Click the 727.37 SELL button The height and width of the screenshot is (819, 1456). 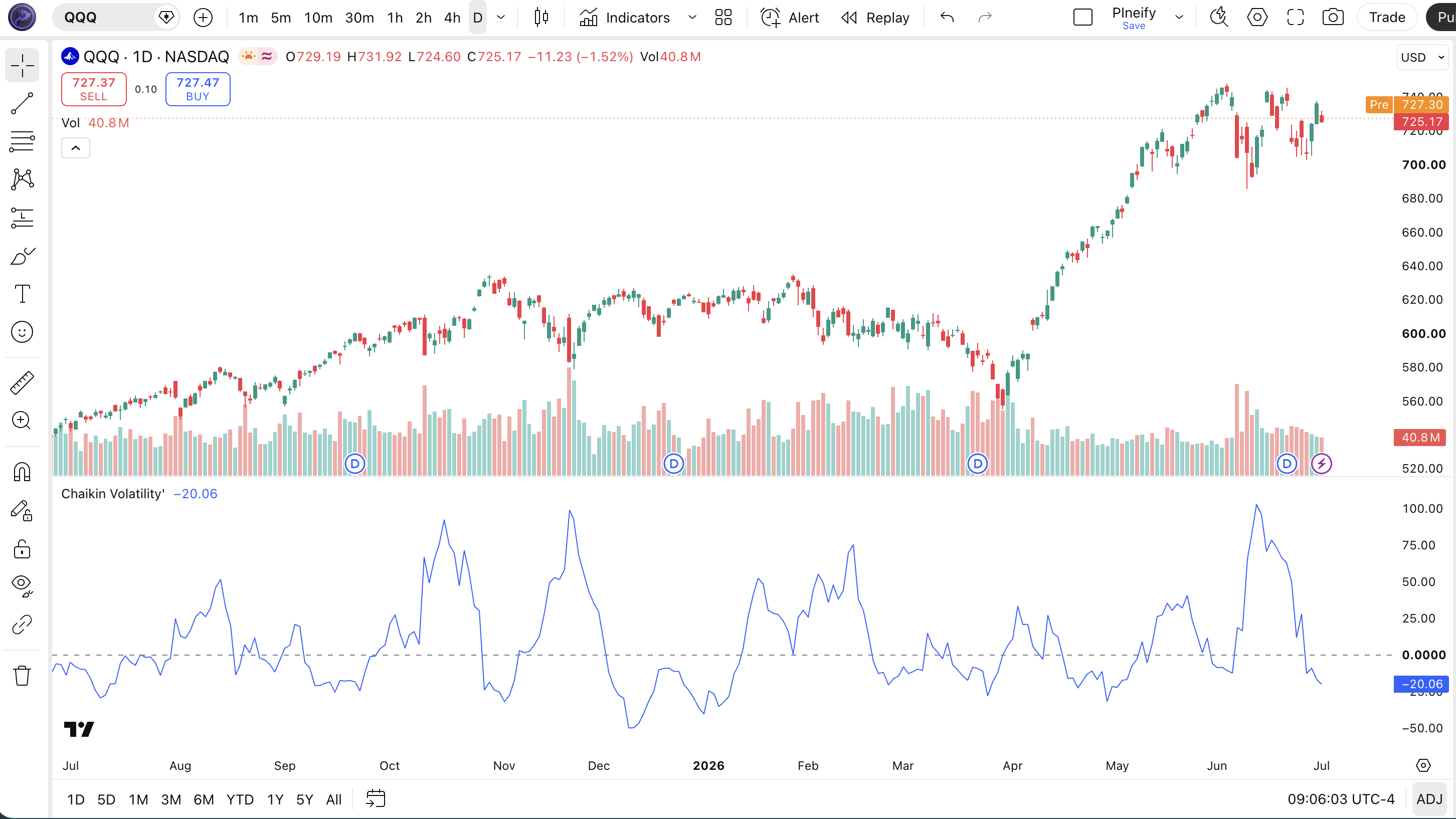point(94,89)
